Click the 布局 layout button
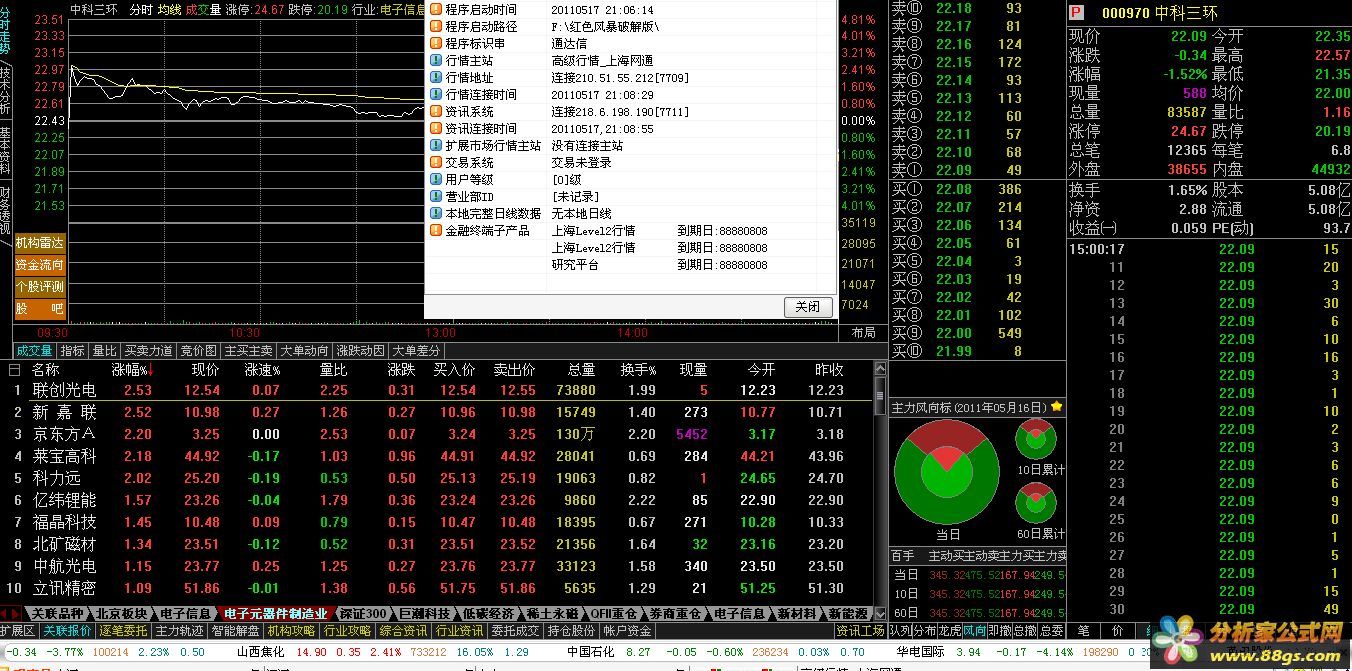Screen dimensions: 1352x671 point(863,332)
